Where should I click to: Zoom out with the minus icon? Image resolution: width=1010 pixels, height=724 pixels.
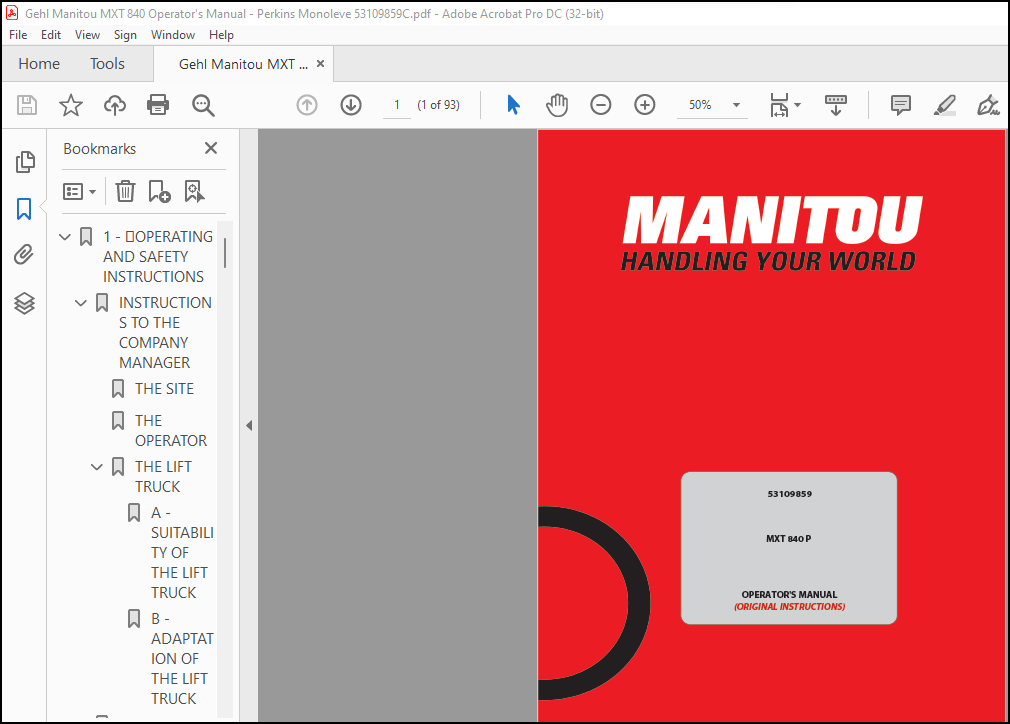(600, 104)
